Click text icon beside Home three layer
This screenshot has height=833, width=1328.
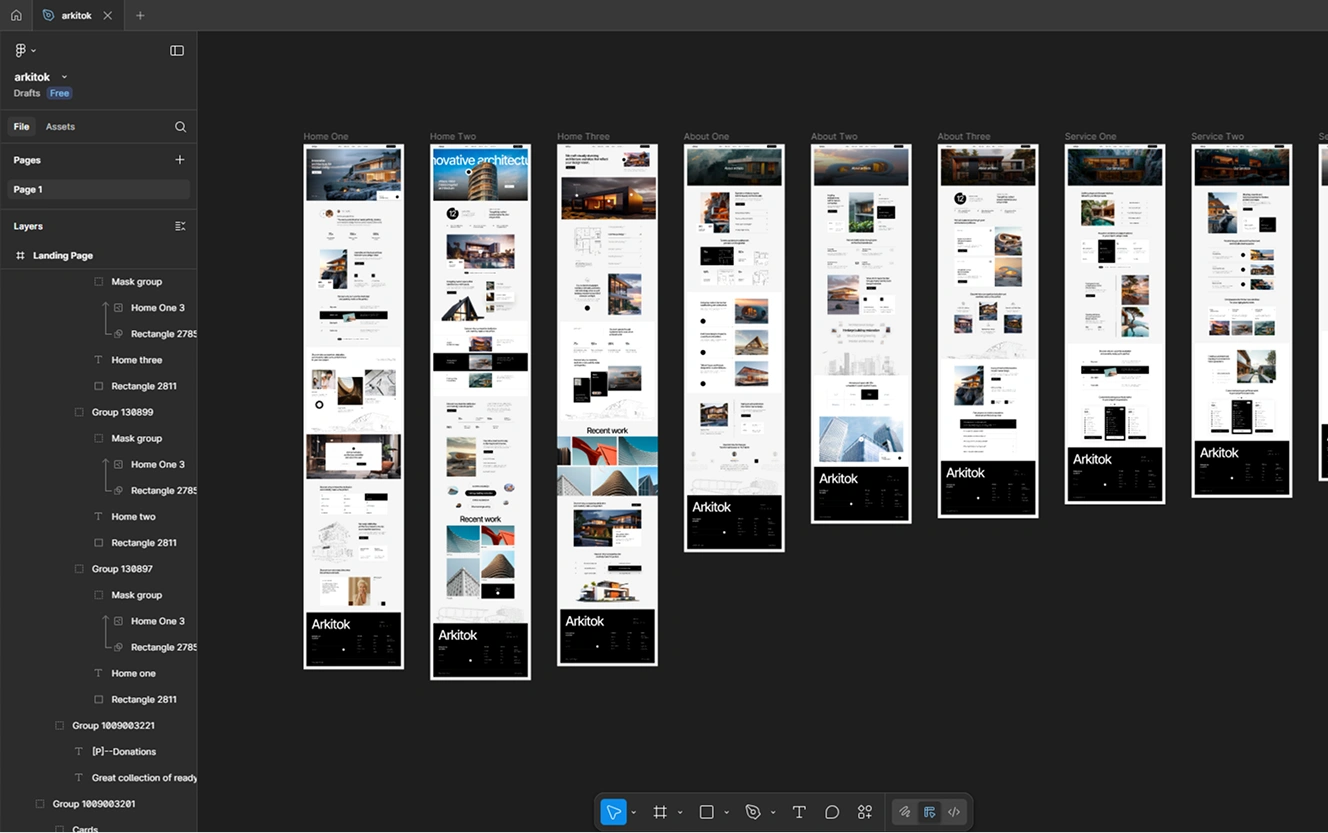pyautogui.click(x=98, y=360)
